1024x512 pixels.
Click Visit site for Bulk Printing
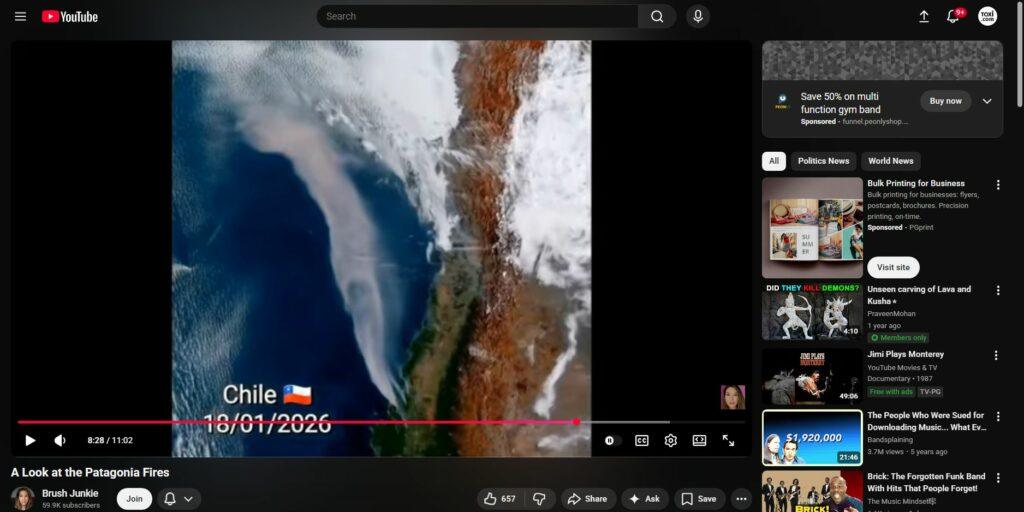(893, 267)
